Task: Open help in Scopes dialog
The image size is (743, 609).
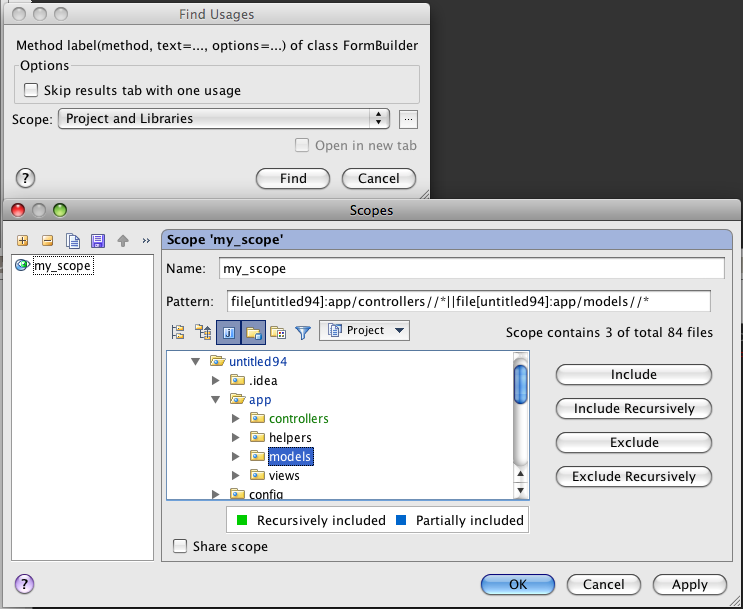Action: (x=25, y=583)
